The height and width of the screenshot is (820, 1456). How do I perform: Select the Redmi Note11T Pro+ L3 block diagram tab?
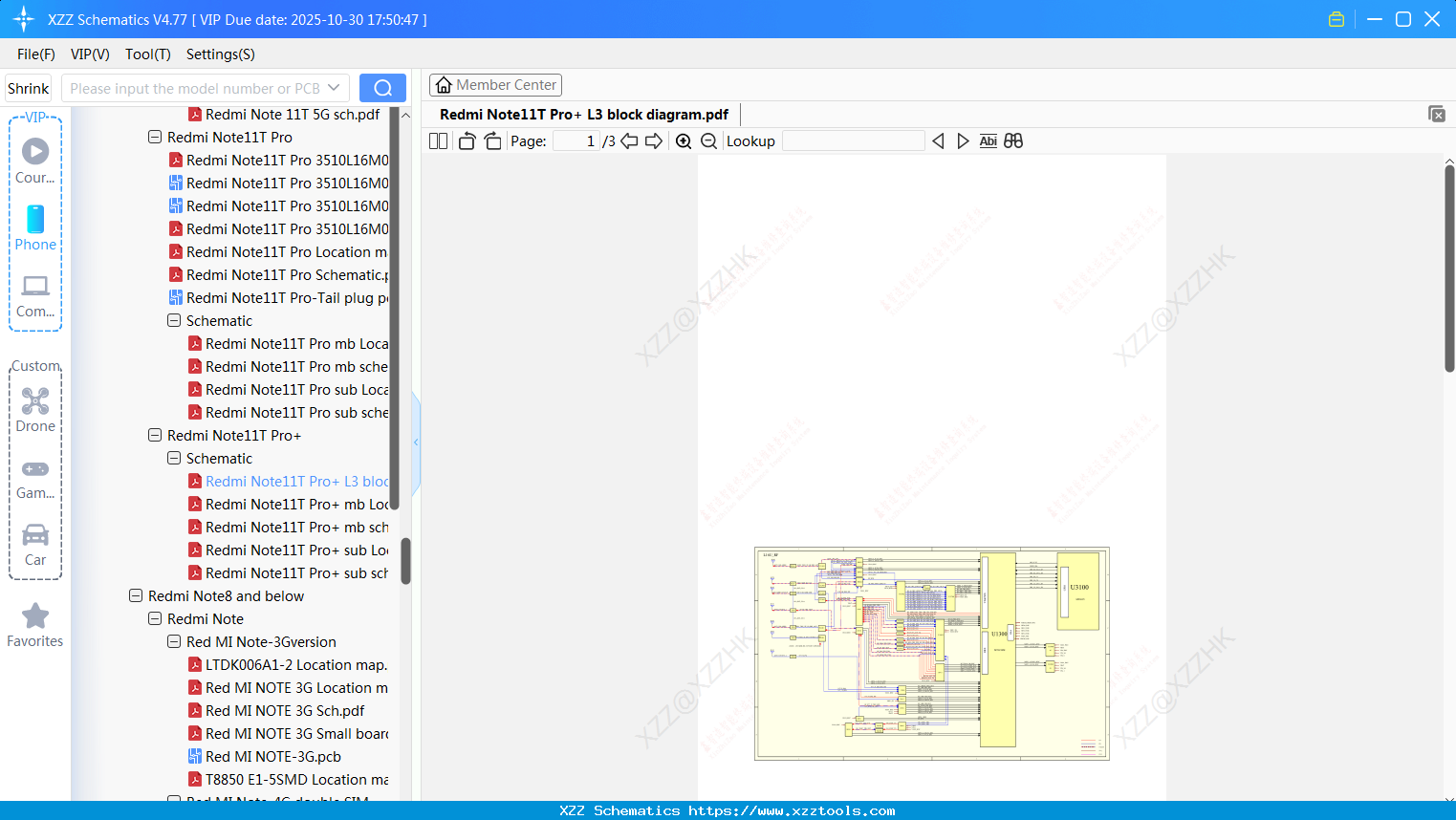[585, 114]
